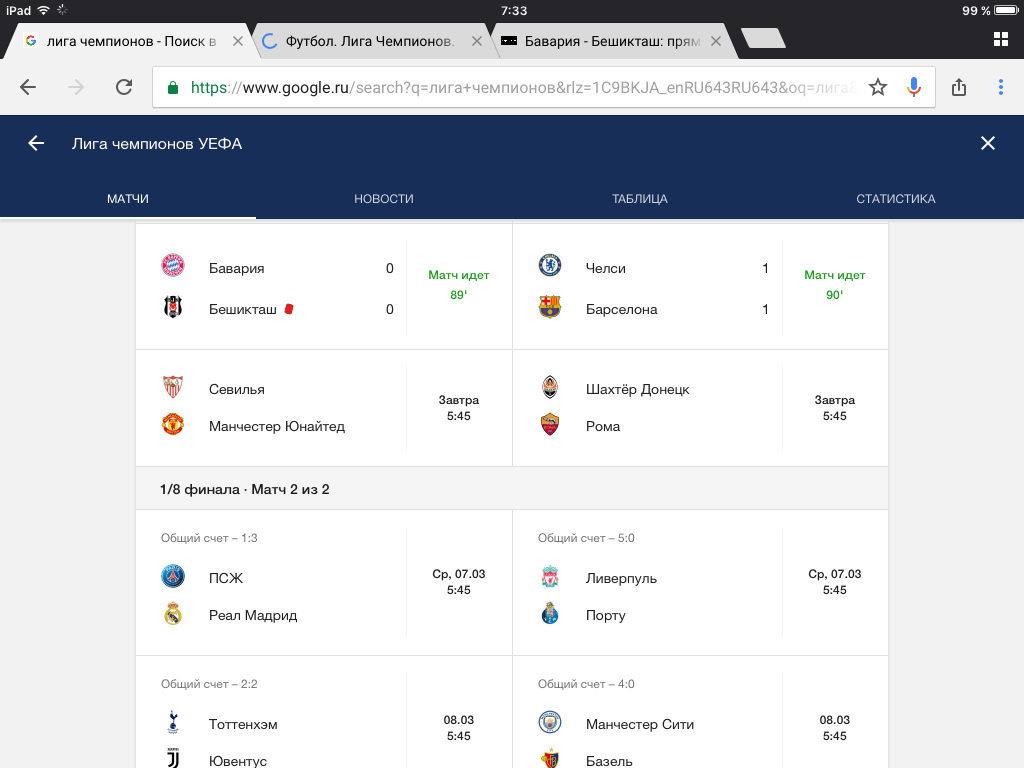Open the new tab button
Viewport: 1024px width, 768px height.
(x=763, y=39)
